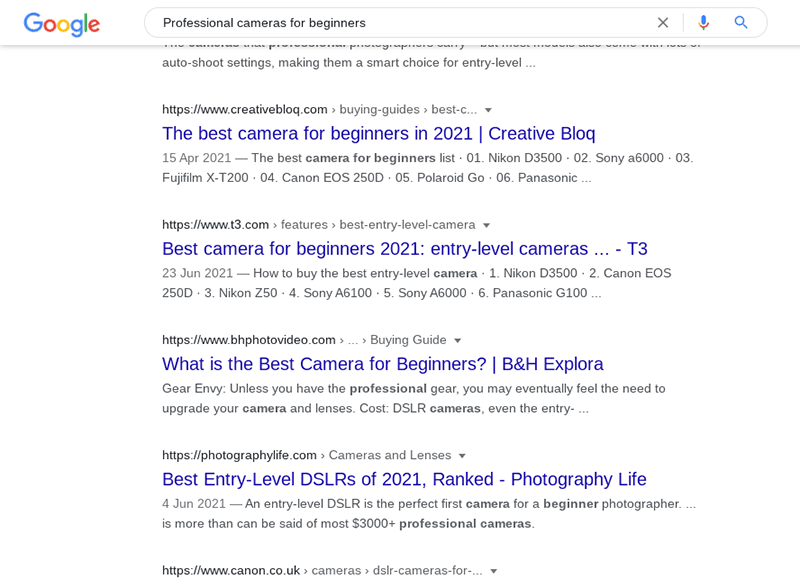
Task: Open the photographylife.com result options arrow
Action: pos(462,456)
